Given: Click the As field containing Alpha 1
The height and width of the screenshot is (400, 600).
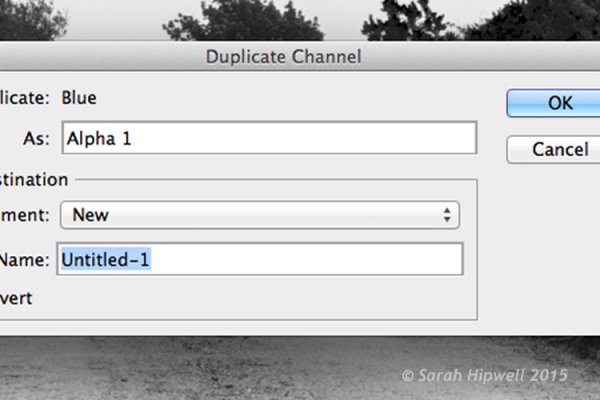Looking at the screenshot, I should [x=268, y=138].
